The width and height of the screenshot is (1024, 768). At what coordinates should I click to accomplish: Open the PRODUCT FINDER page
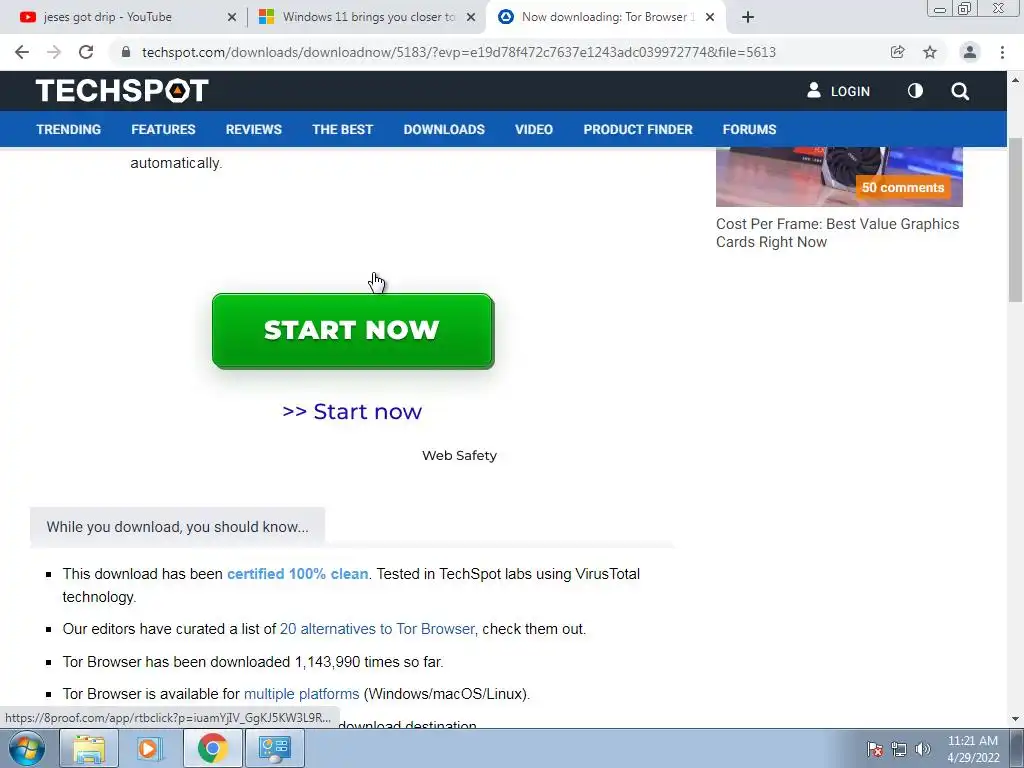(x=638, y=129)
